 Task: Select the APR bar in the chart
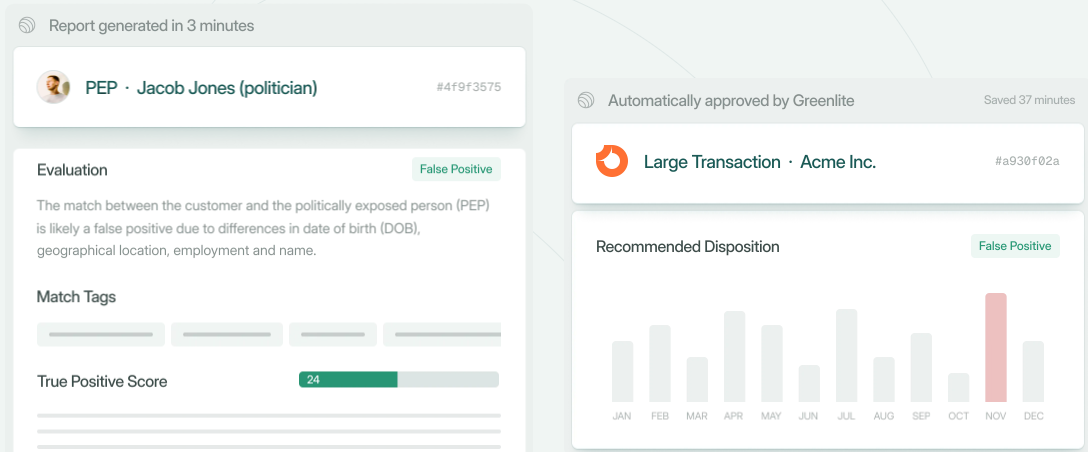(x=734, y=356)
